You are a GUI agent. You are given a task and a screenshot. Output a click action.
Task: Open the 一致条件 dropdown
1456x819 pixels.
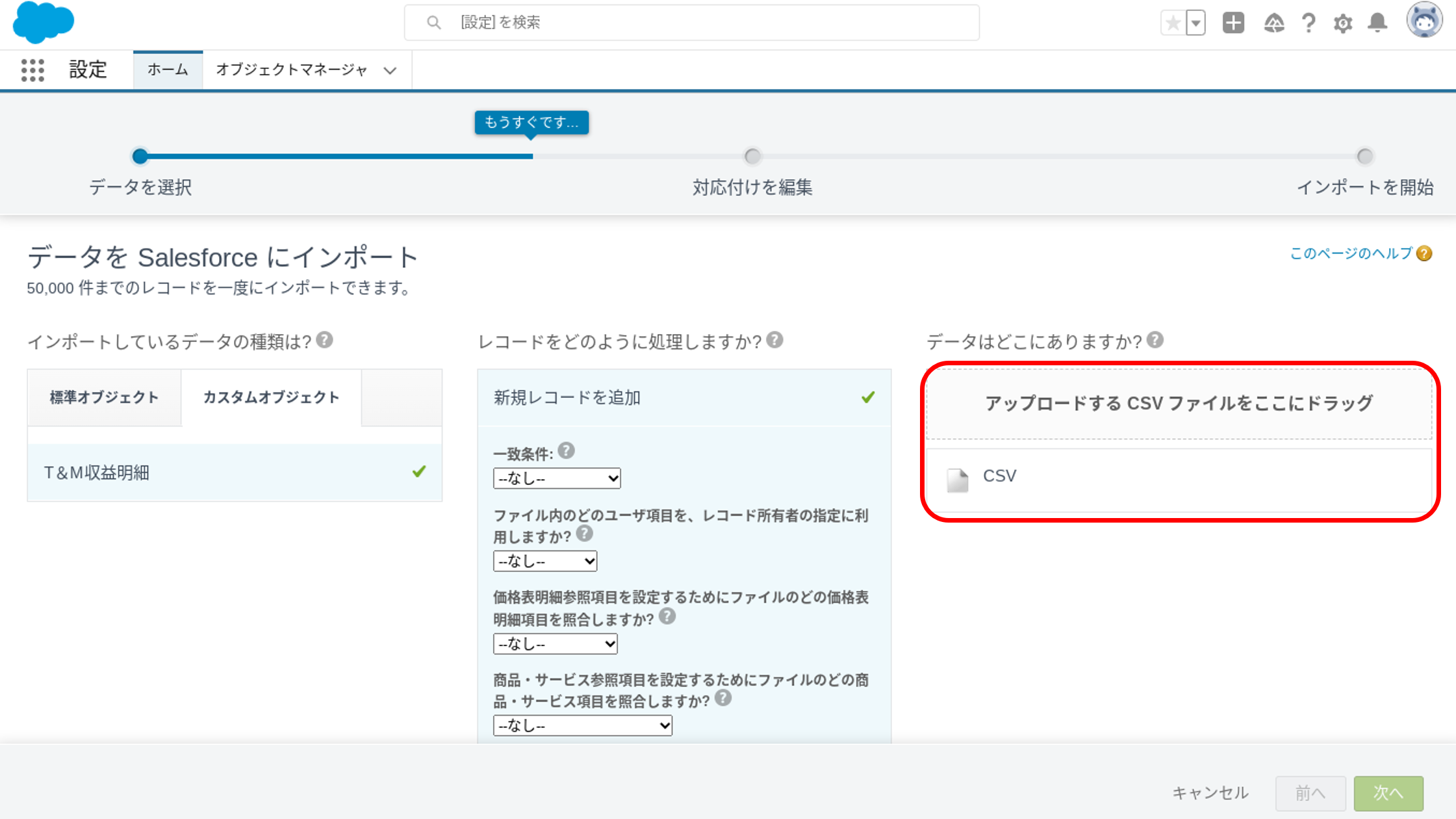coord(557,478)
